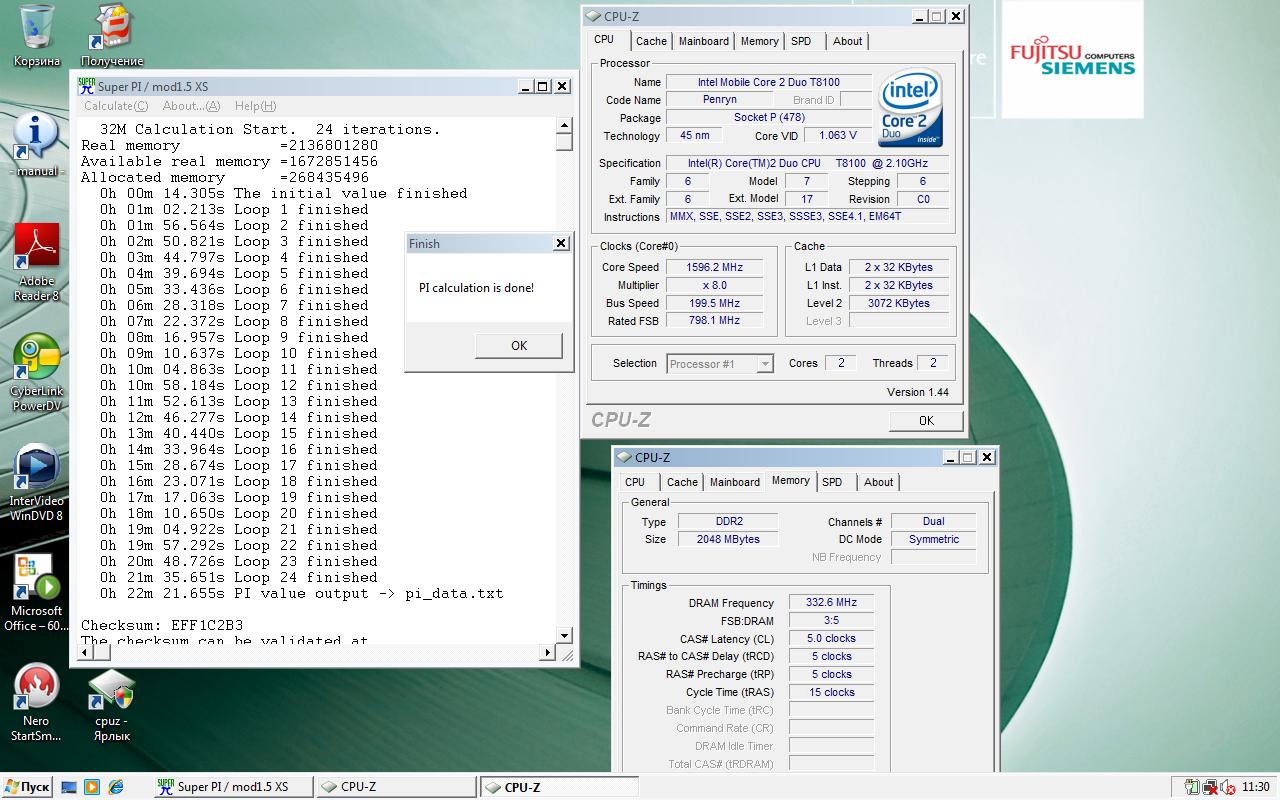Image resolution: width=1280 pixels, height=800 pixels.
Task: Open the Пуск Start button
Action: tap(27, 787)
